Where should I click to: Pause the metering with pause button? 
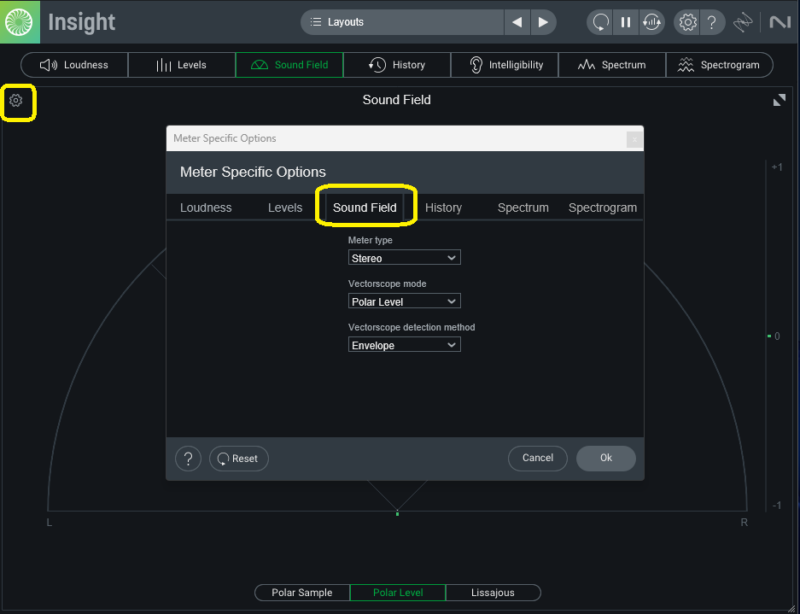pyautogui.click(x=625, y=22)
